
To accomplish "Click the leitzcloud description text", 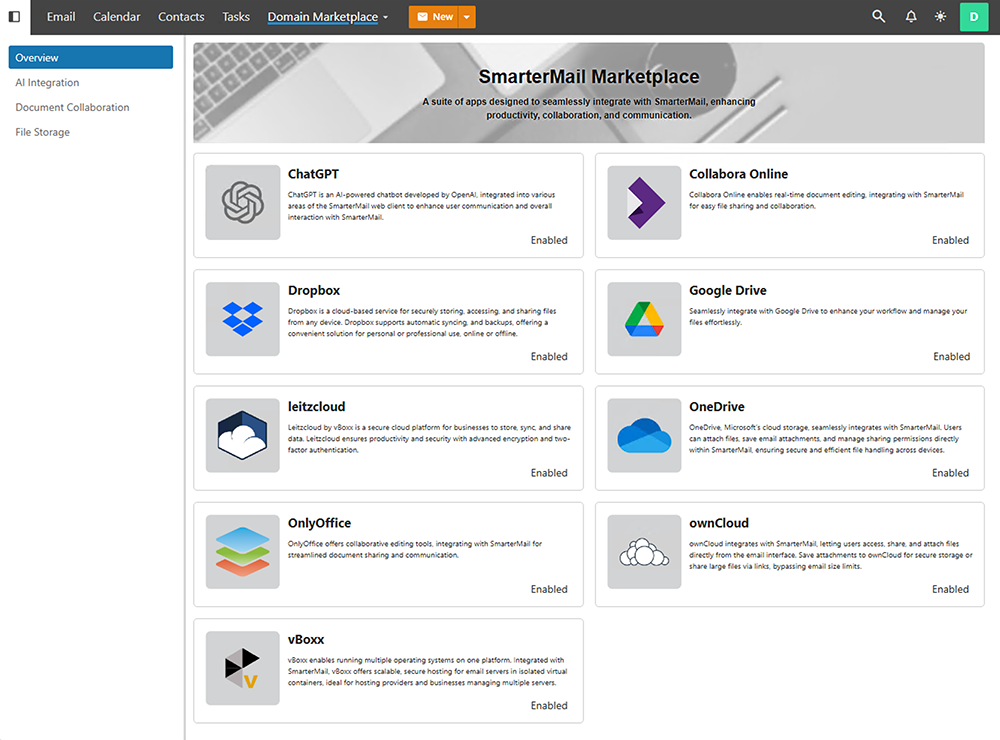I will pos(429,438).
